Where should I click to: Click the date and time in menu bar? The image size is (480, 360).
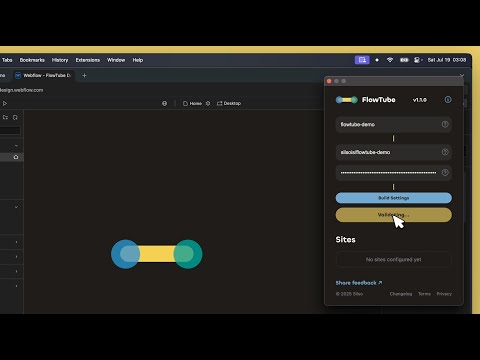coord(447,60)
